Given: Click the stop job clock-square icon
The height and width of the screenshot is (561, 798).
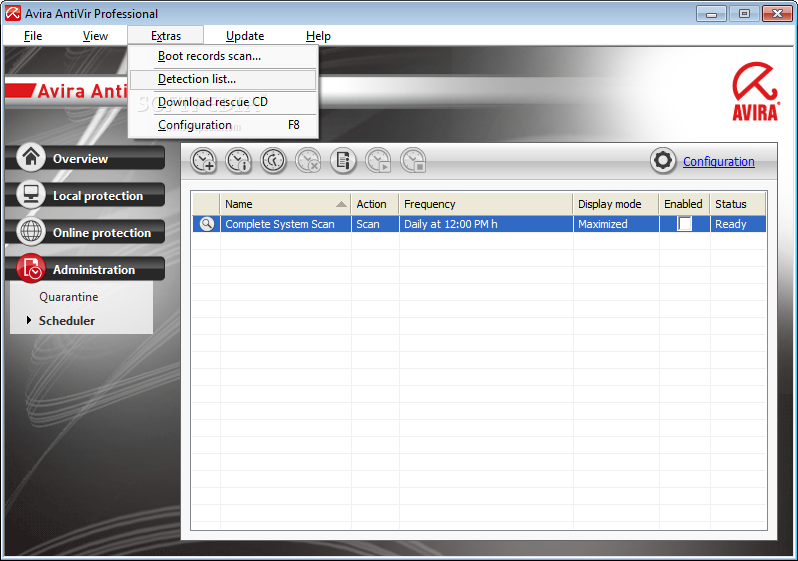Looking at the screenshot, I should 413,161.
